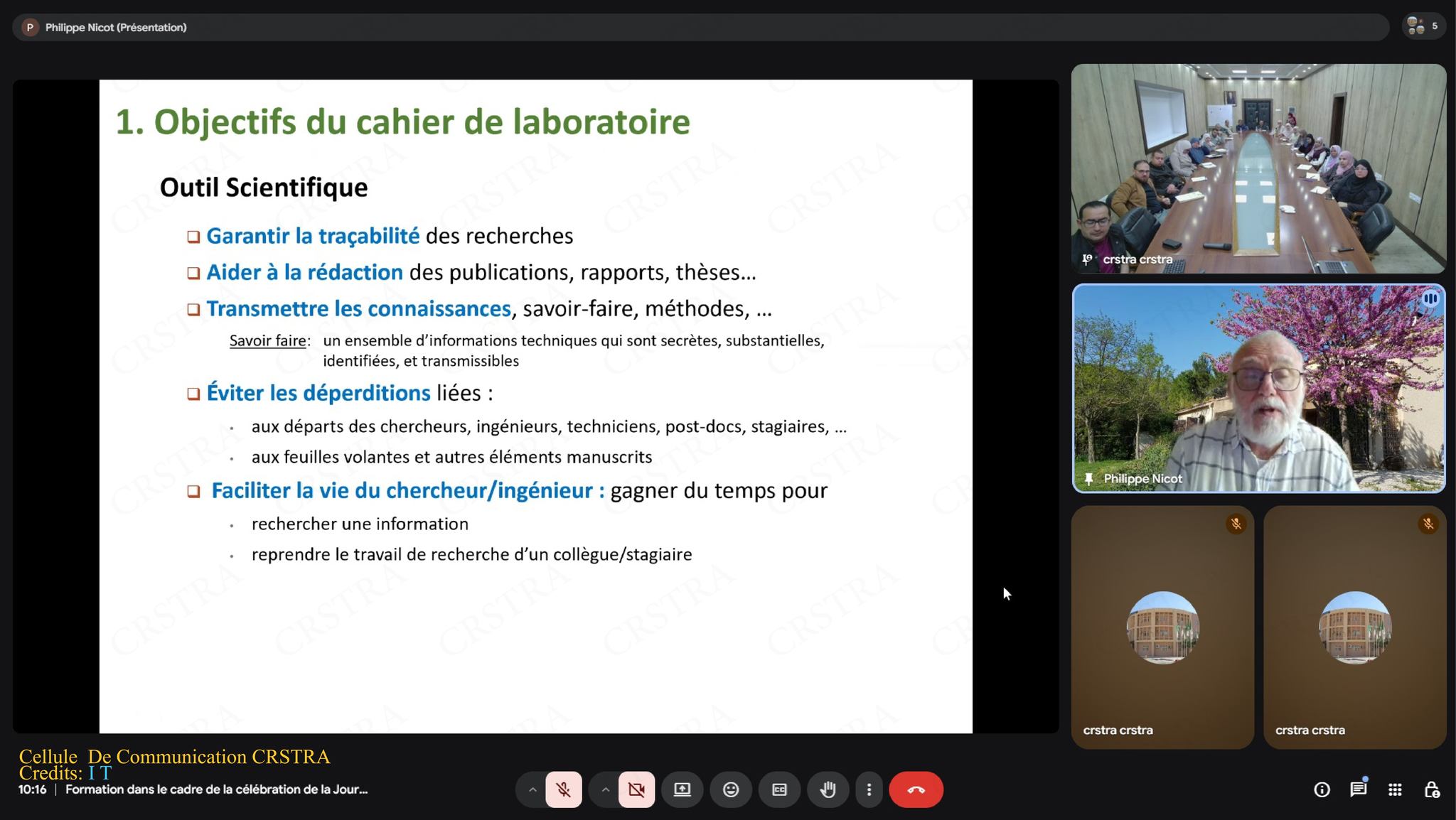Open meeting details info icon
This screenshot has width=1456, height=820.
1322,789
